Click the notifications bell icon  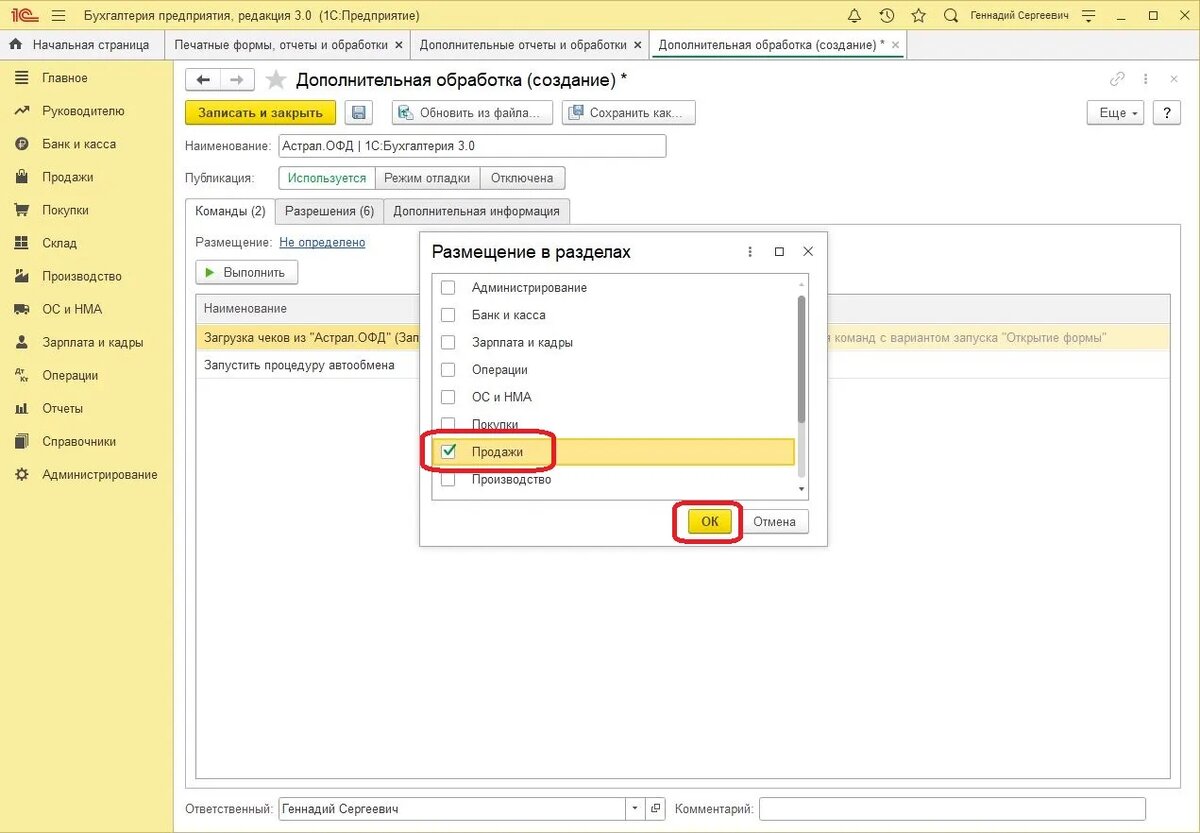[x=854, y=16]
